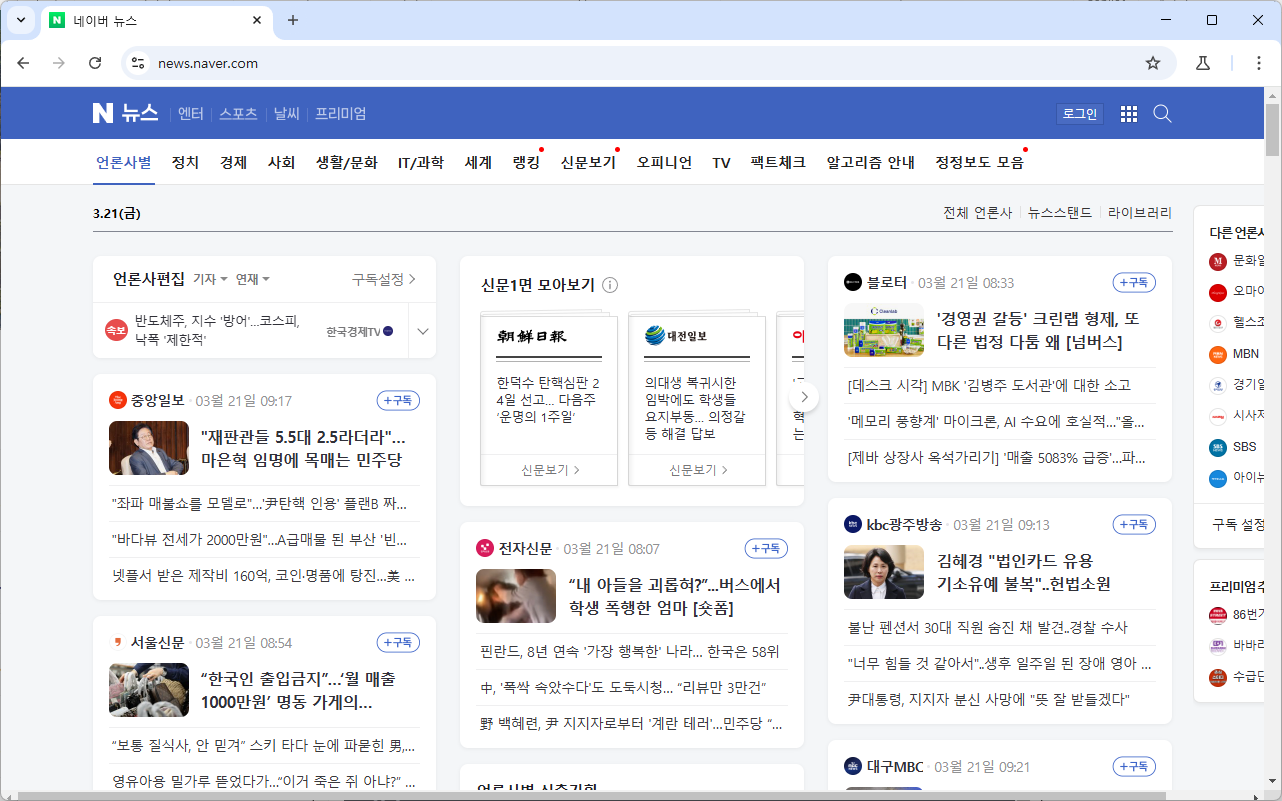Subscribe to 대구MBC with +구독

tap(1134, 766)
